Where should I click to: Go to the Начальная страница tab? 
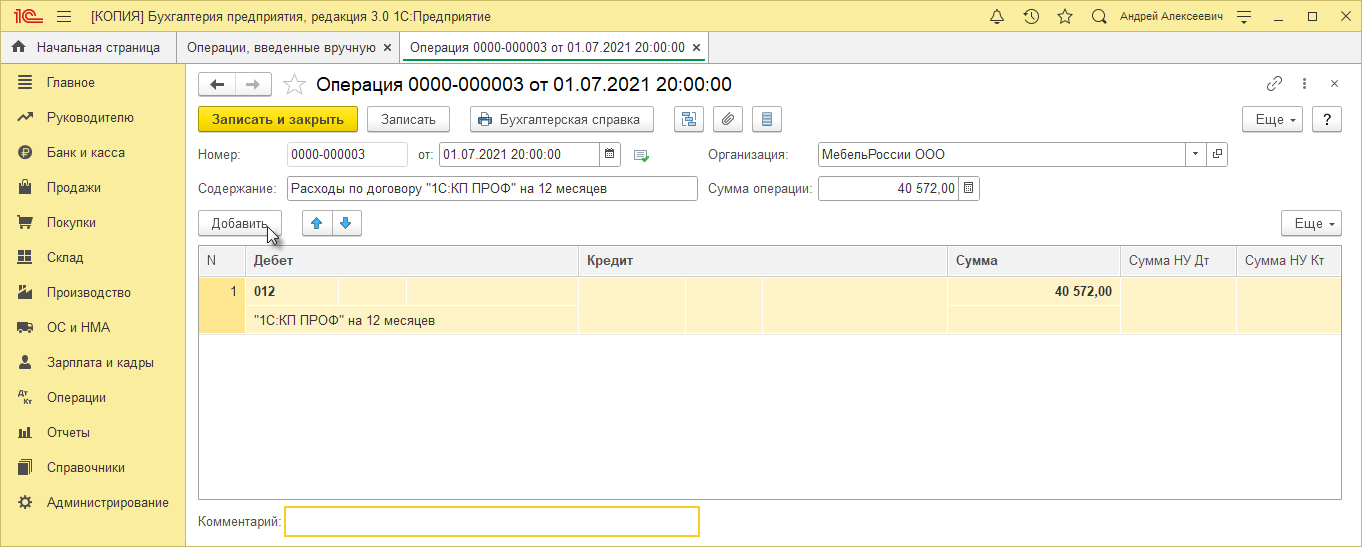(87, 47)
